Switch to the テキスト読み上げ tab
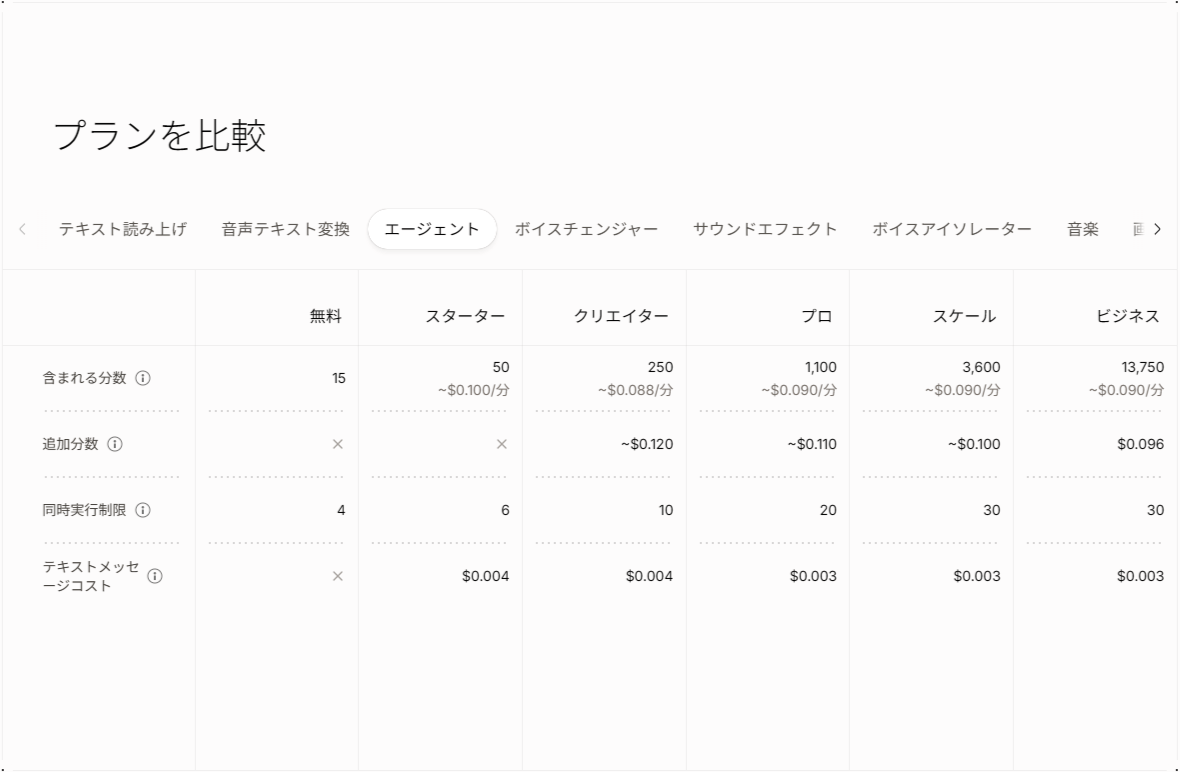 point(122,229)
